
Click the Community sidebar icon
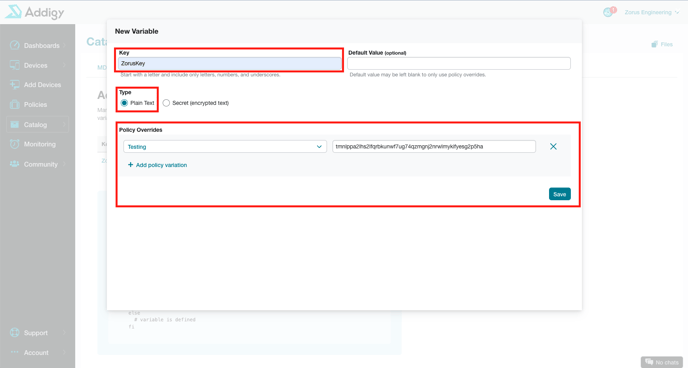tap(14, 164)
